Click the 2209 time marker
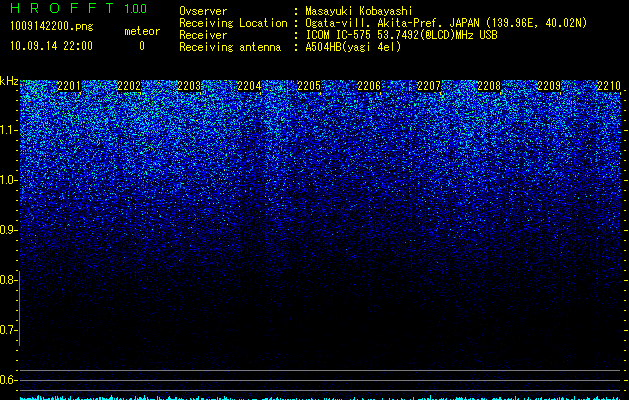This screenshot has height=400, width=629. tap(549, 86)
